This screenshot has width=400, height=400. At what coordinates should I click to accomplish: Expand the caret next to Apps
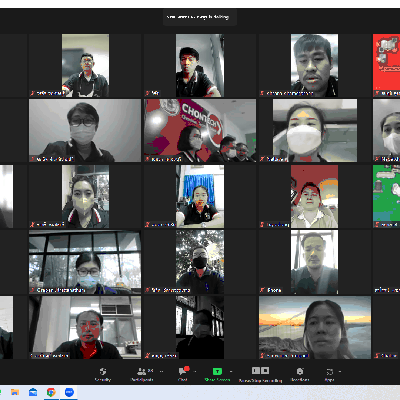point(340,371)
